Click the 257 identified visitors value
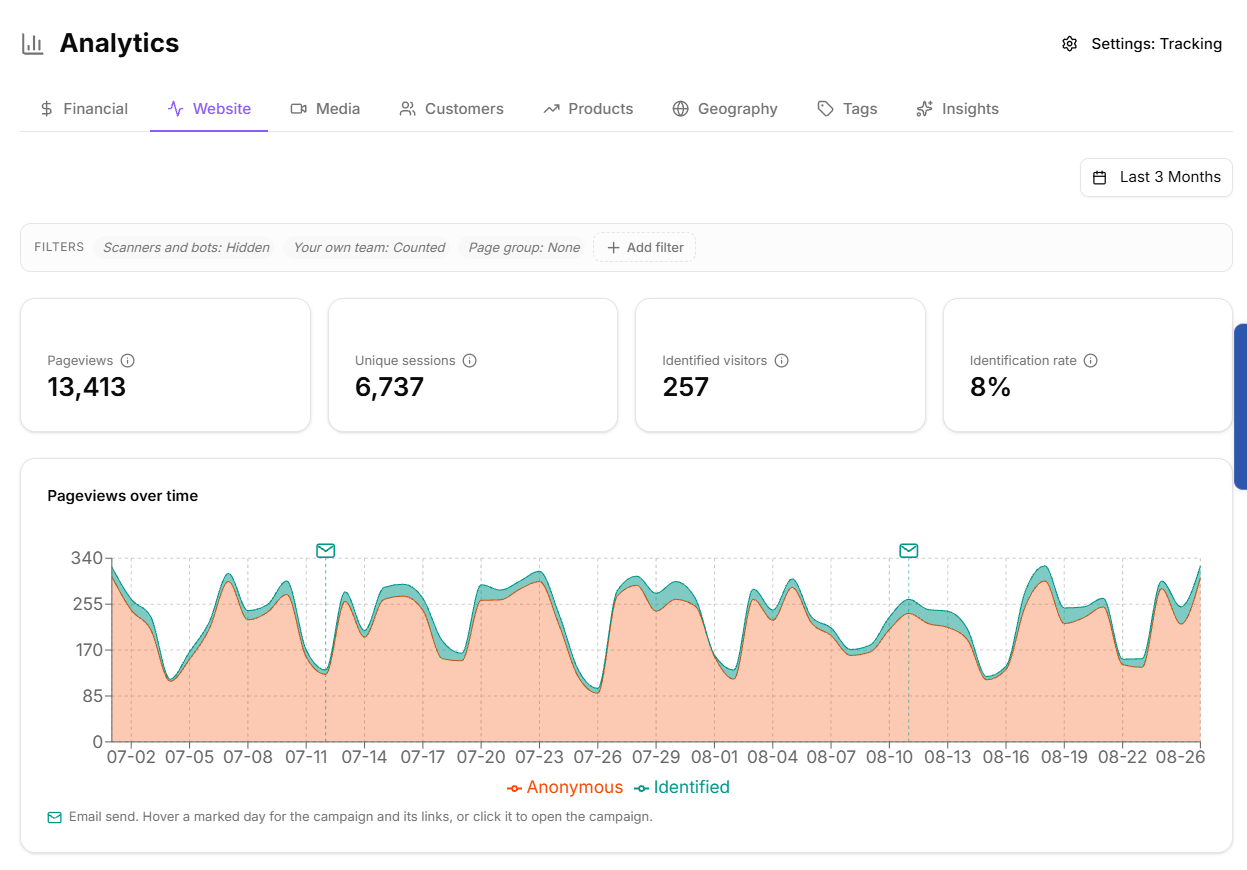1247x870 pixels. coord(686,388)
